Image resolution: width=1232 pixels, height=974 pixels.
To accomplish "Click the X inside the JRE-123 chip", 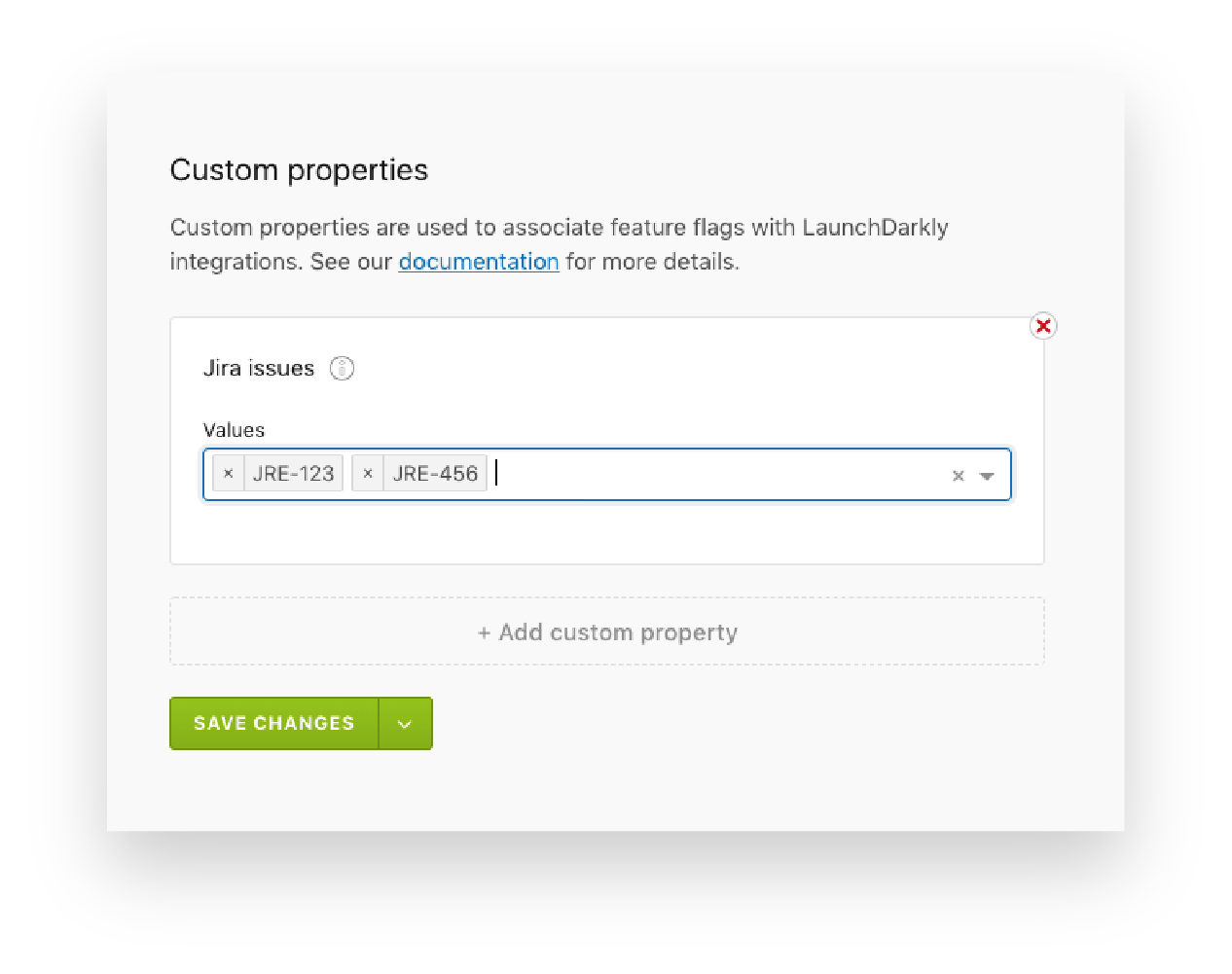I will click(x=228, y=473).
